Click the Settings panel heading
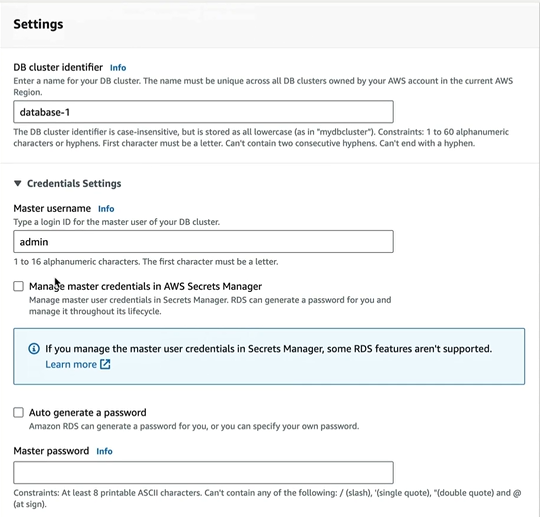540x517 pixels. point(38,24)
